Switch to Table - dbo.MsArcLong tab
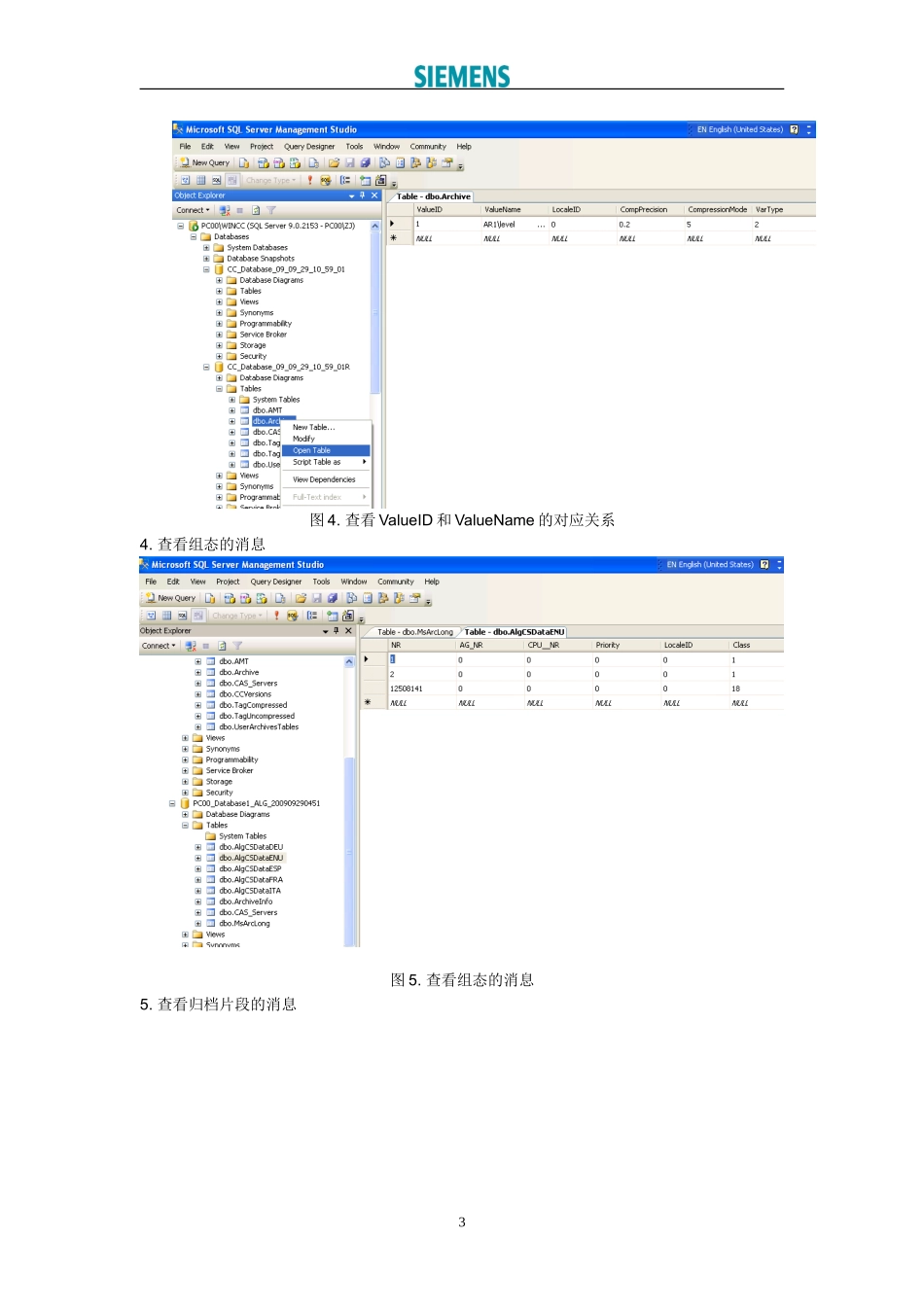The width and height of the screenshot is (924, 1307). [414, 632]
